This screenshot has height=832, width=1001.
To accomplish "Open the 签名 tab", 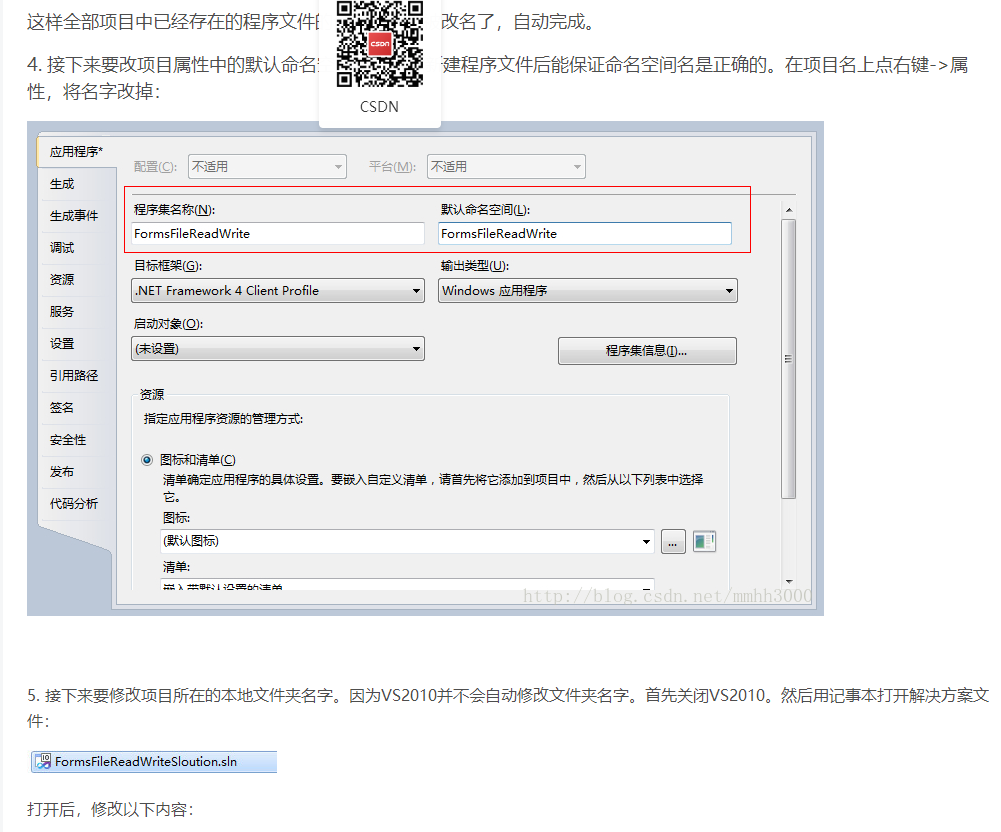I will click(x=62, y=407).
